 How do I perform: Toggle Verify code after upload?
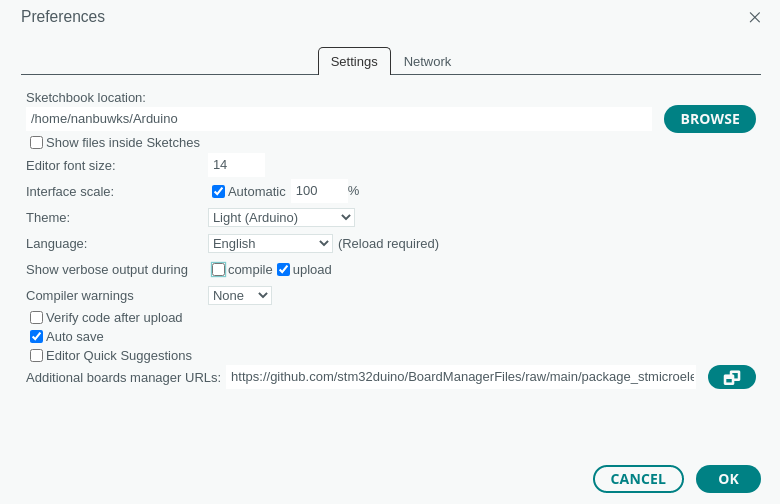[37, 317]
